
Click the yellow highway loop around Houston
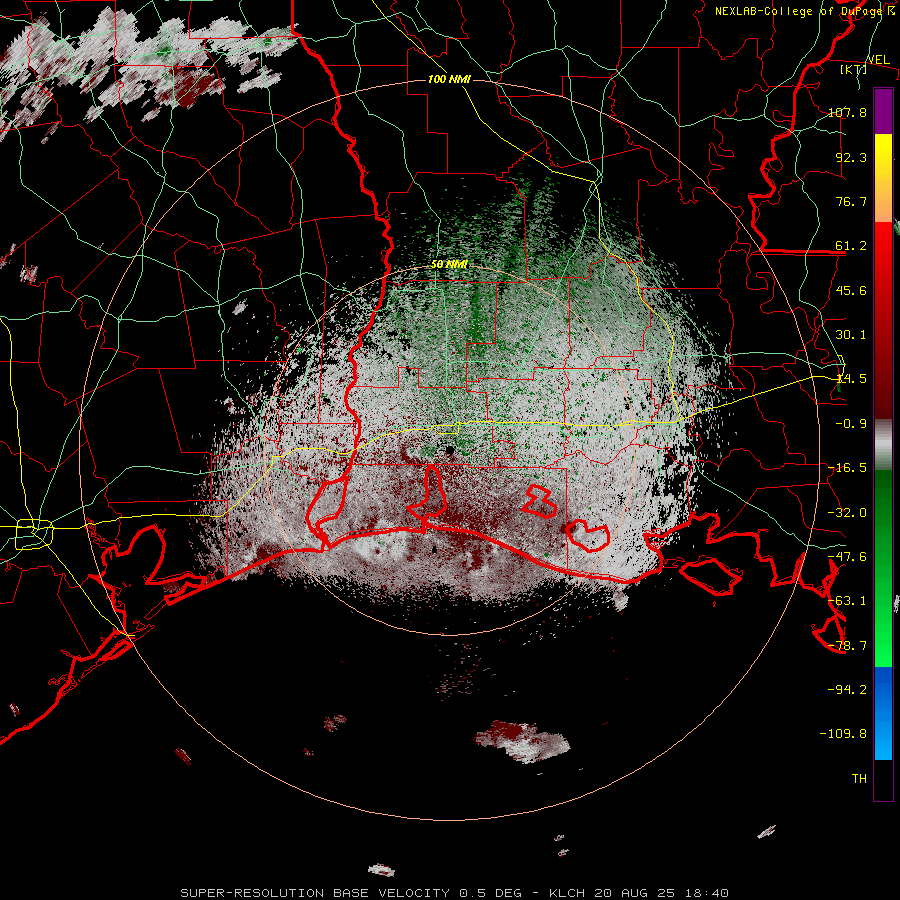(x=34, y=534)
